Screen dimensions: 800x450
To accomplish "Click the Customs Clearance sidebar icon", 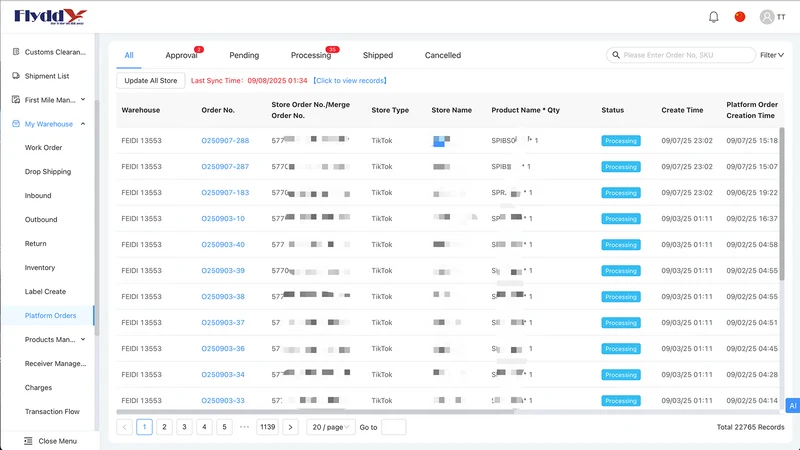I will pos(16,52).
